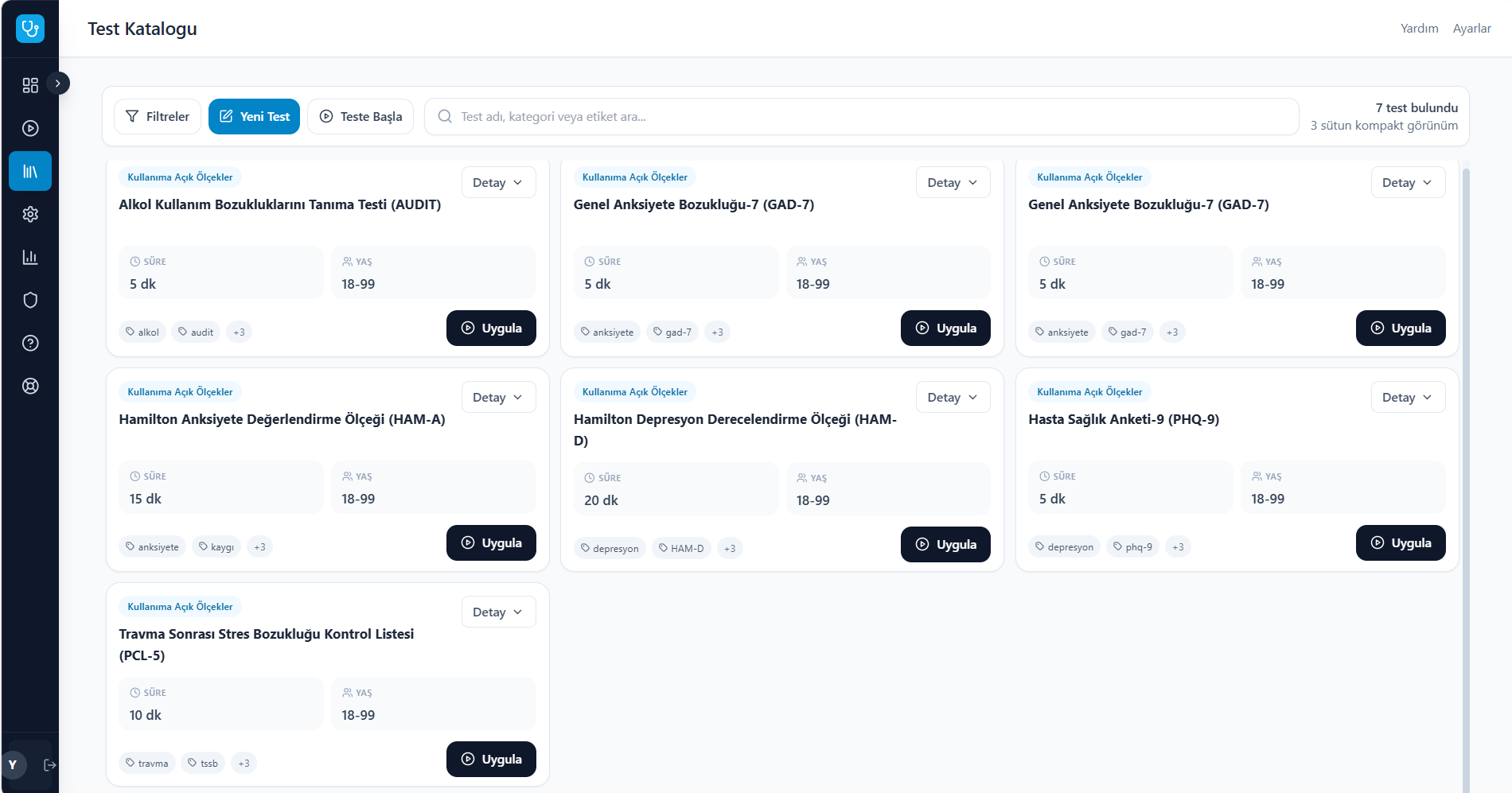
Task: Click the travma tag
Action: pos(147,763)
